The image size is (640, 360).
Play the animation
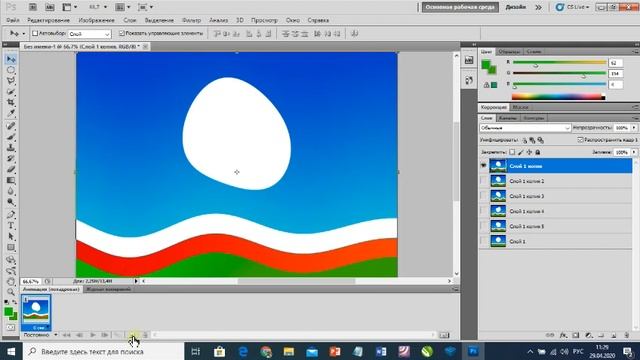(x=93, y=335)
